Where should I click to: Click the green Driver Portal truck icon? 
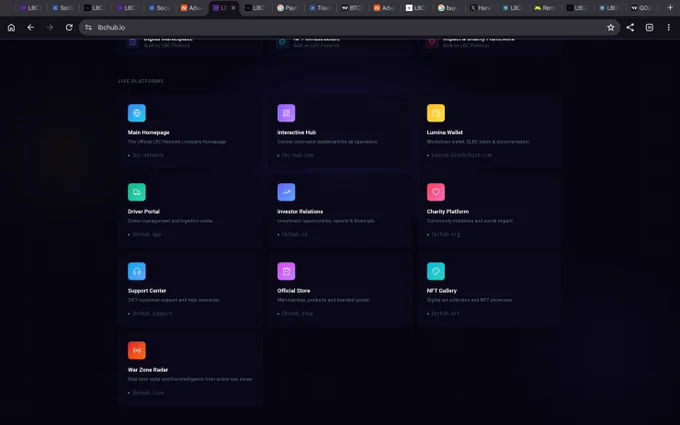tap(137, 192)
